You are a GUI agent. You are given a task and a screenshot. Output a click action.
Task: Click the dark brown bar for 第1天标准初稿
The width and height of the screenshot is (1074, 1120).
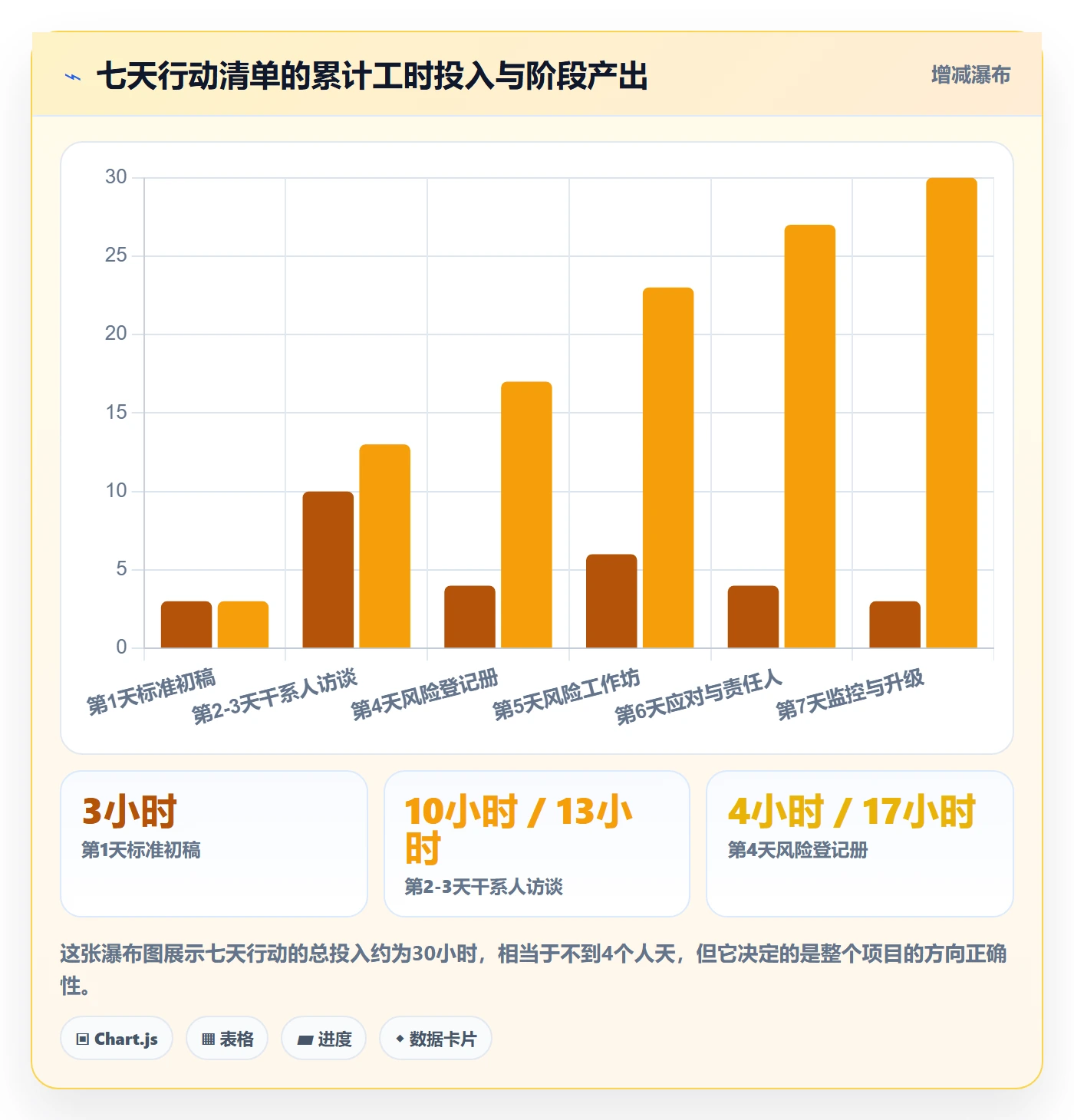[186, 624]
